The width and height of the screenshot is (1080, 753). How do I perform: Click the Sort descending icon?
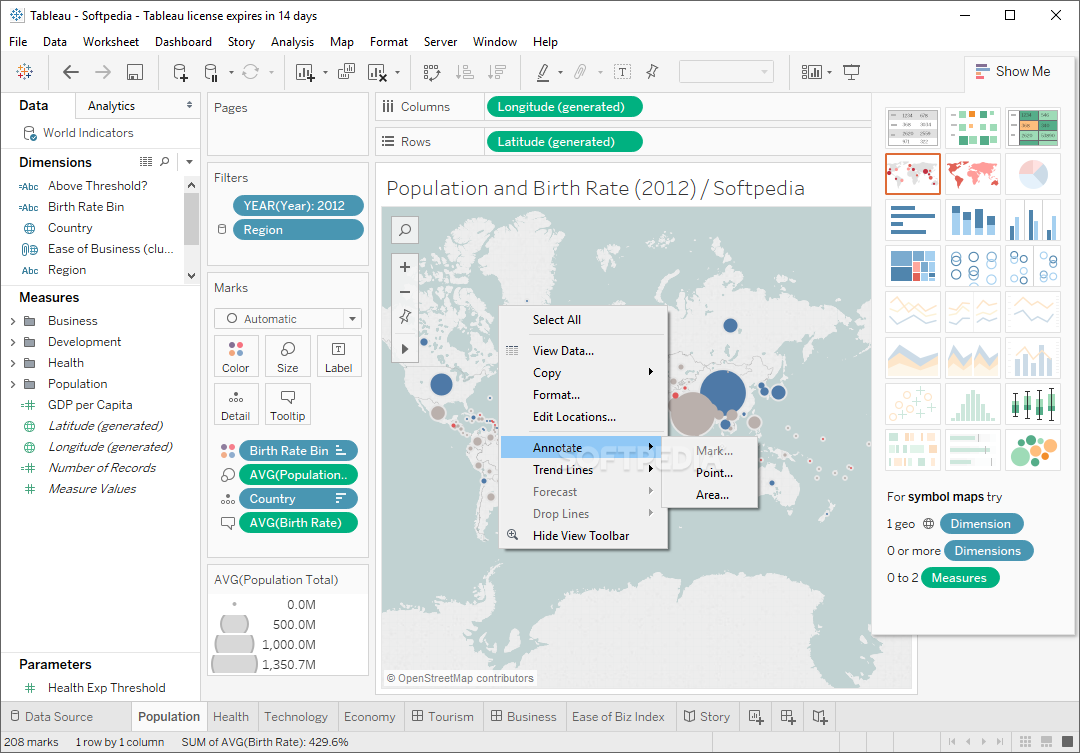497,72
